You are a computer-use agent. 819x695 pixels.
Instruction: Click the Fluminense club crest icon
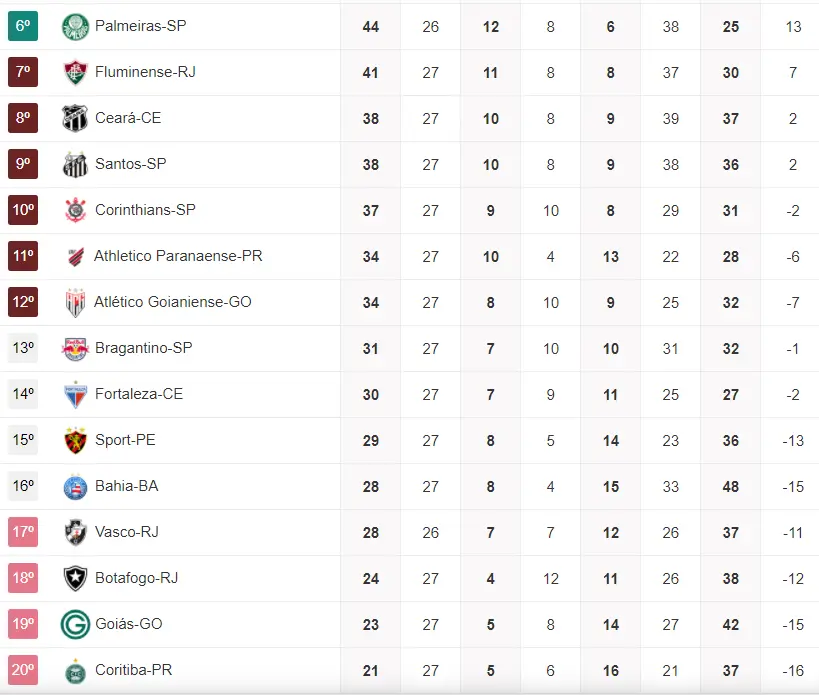(75, 72)
